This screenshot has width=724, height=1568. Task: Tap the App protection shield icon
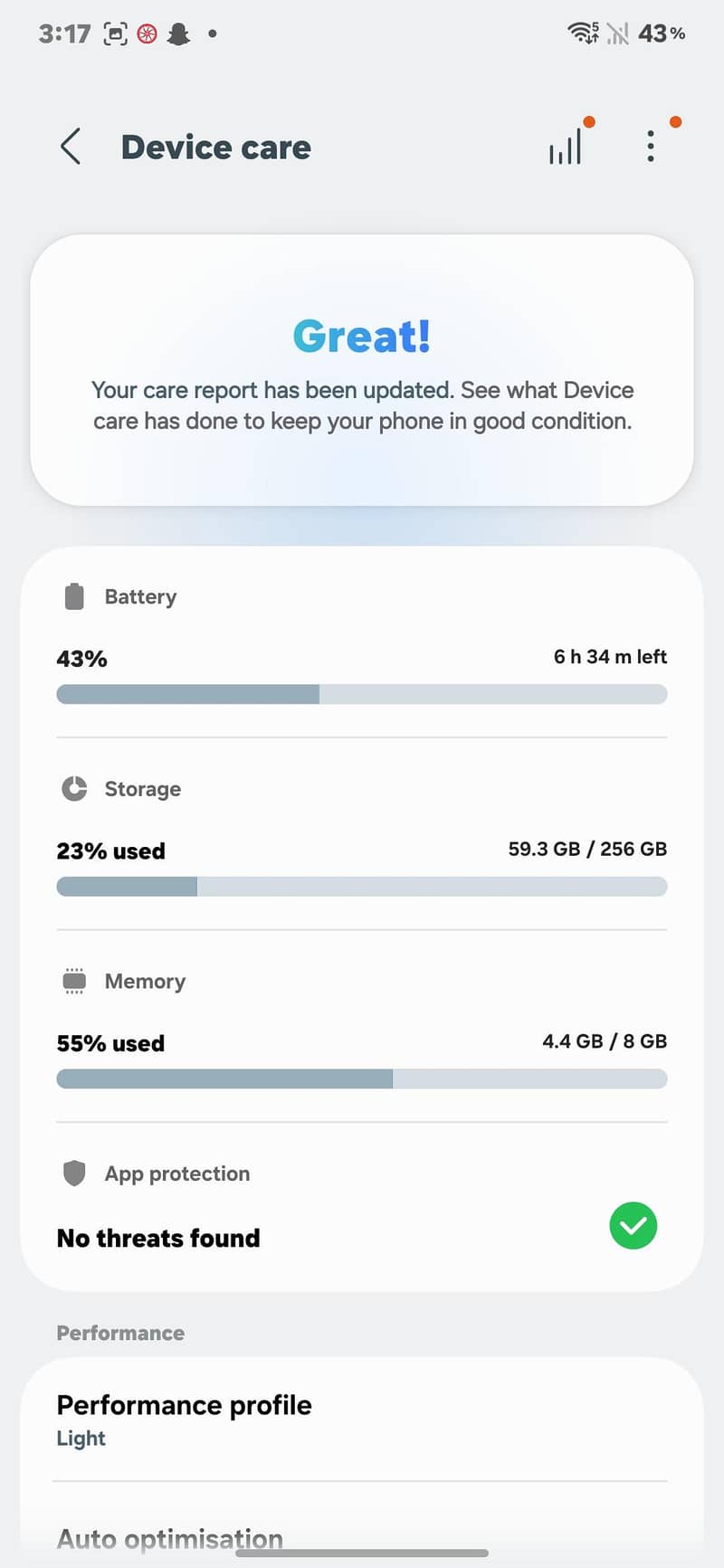74,1174
